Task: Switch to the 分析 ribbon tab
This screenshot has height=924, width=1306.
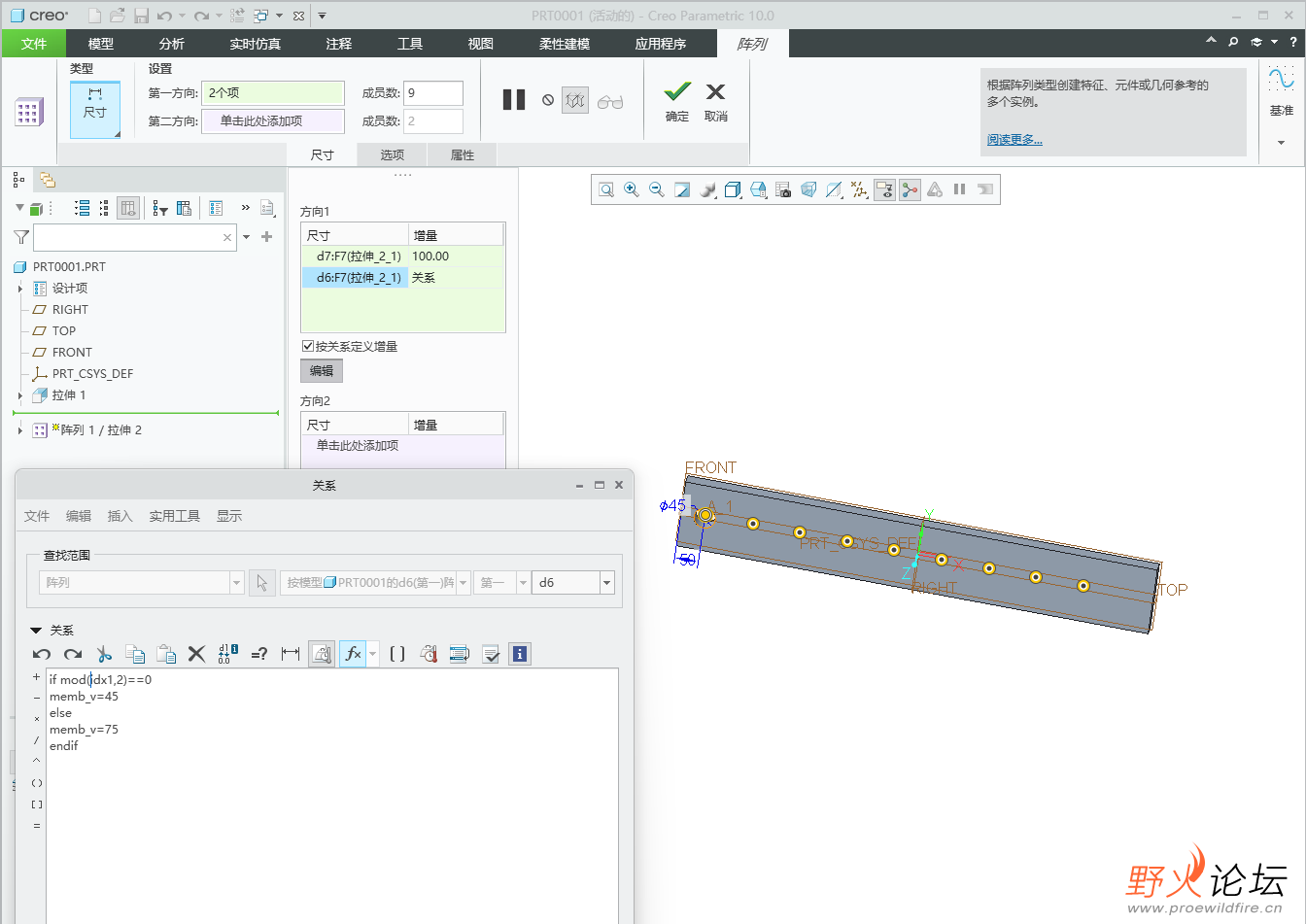Action: click(172, 44)
